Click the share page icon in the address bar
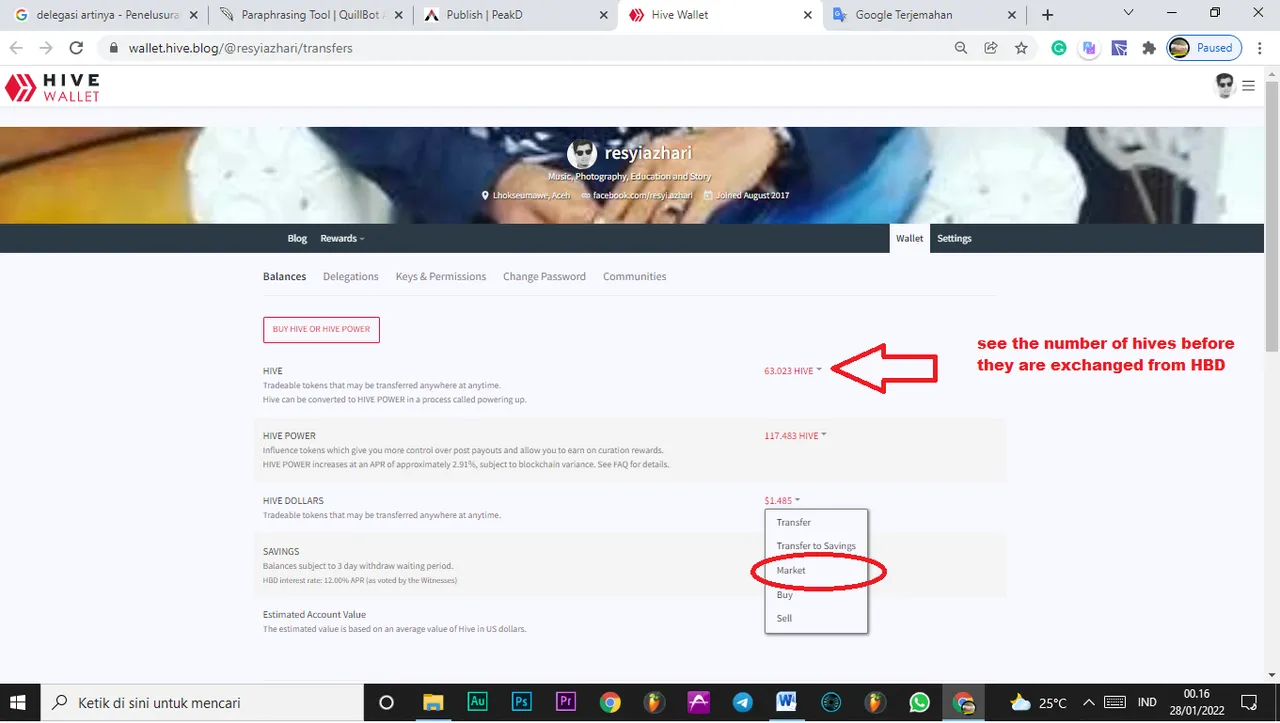1280x723 pixels. click(x=991, y=48)
